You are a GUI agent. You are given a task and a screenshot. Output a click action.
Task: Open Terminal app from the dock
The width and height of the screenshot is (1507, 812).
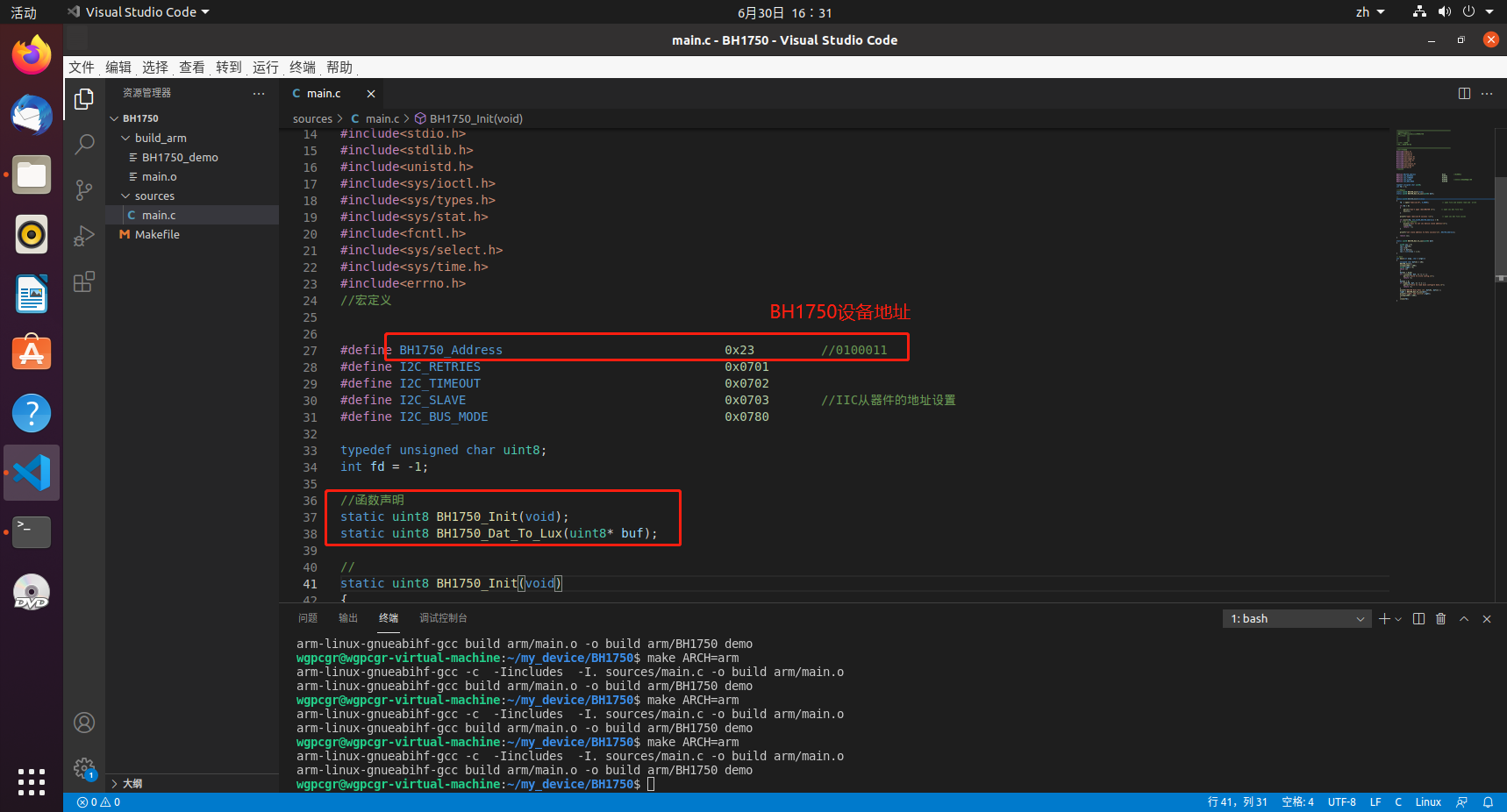click(x=32, y=532)
